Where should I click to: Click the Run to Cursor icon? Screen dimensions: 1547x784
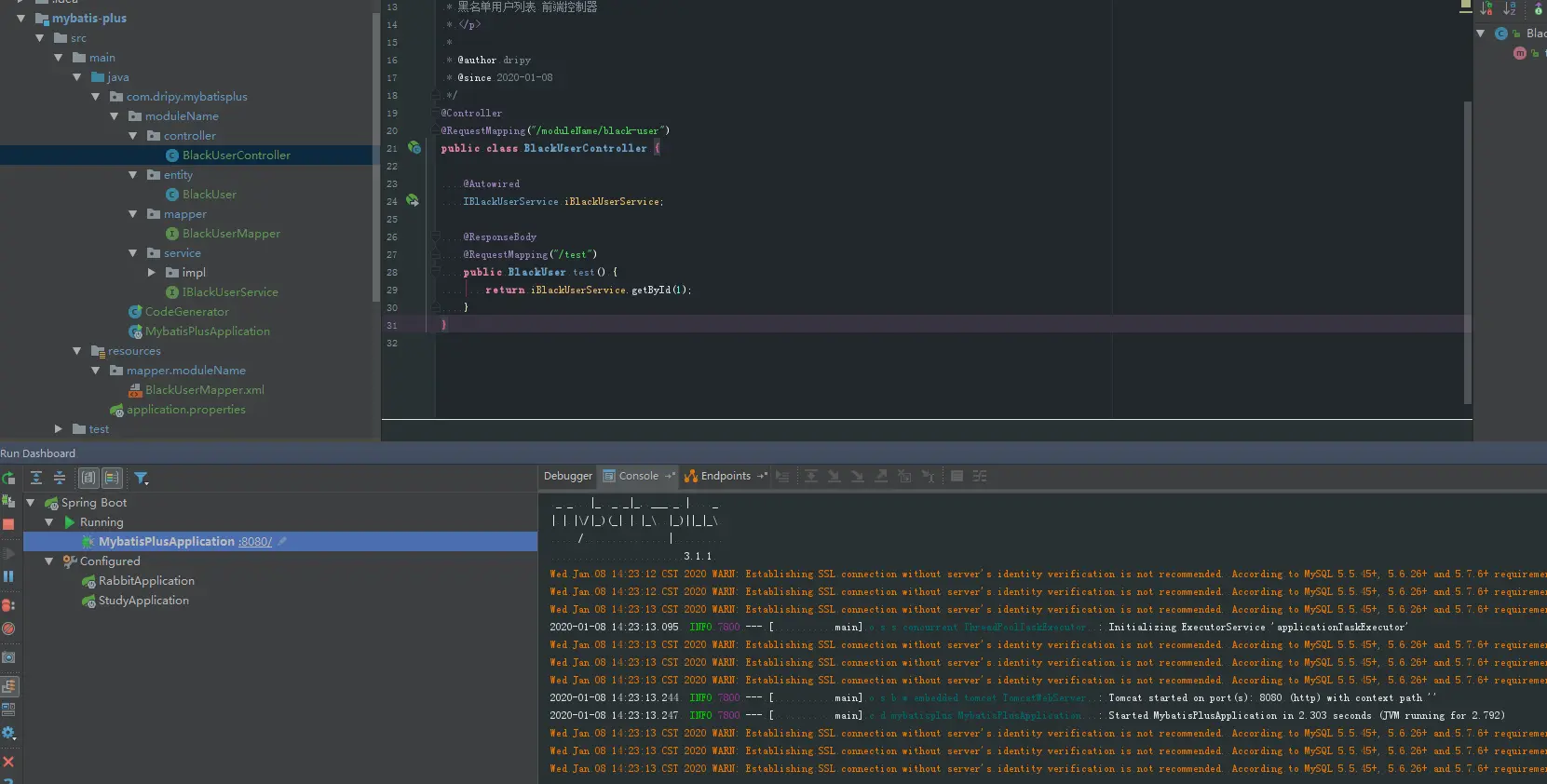[928, 476]
